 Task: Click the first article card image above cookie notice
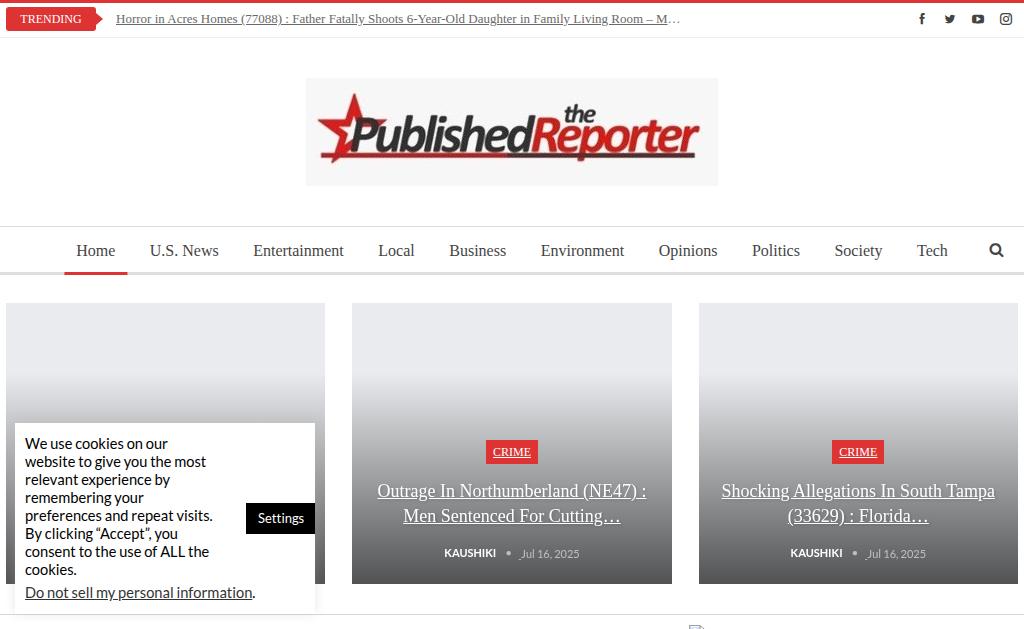click(x=165, y=363)
